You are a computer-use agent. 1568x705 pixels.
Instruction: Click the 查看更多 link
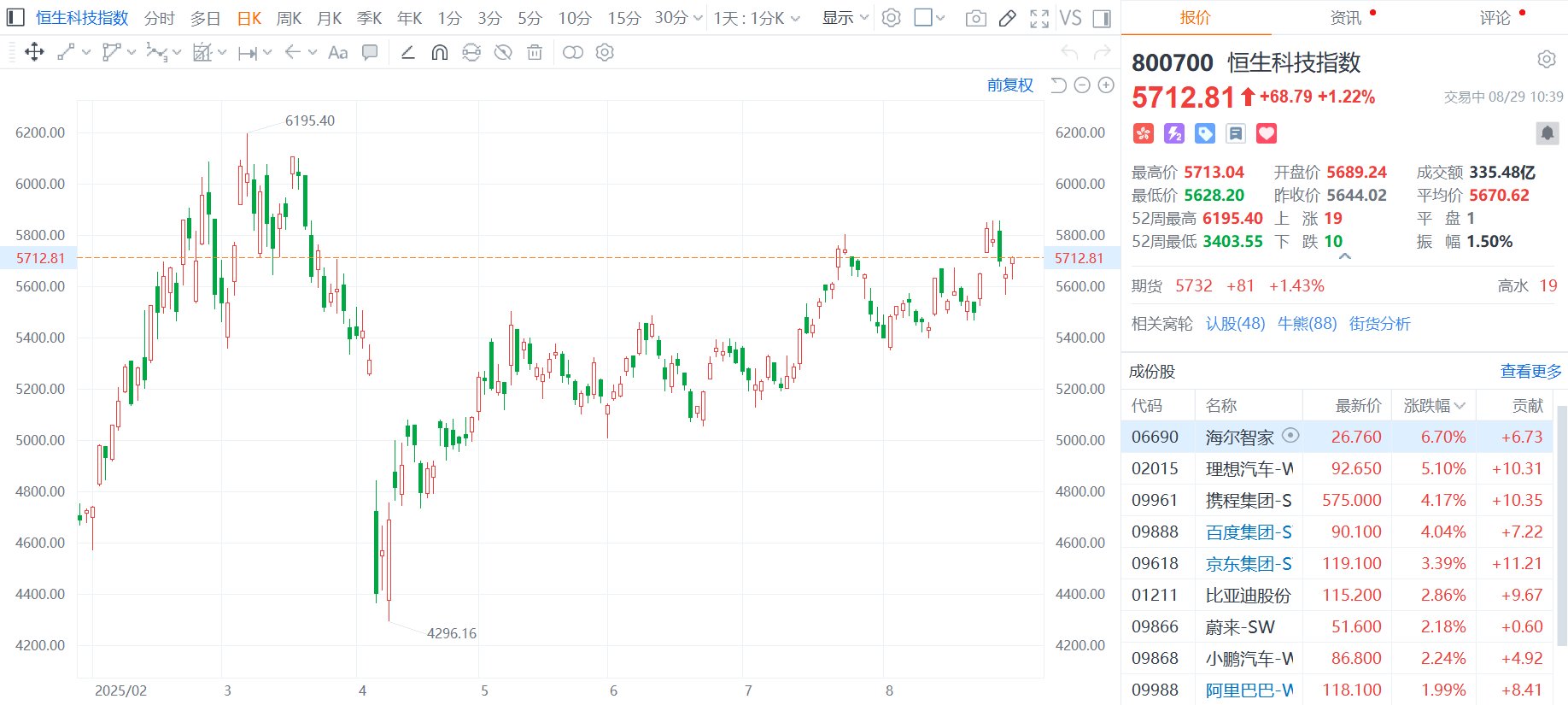pos(1530,372)
